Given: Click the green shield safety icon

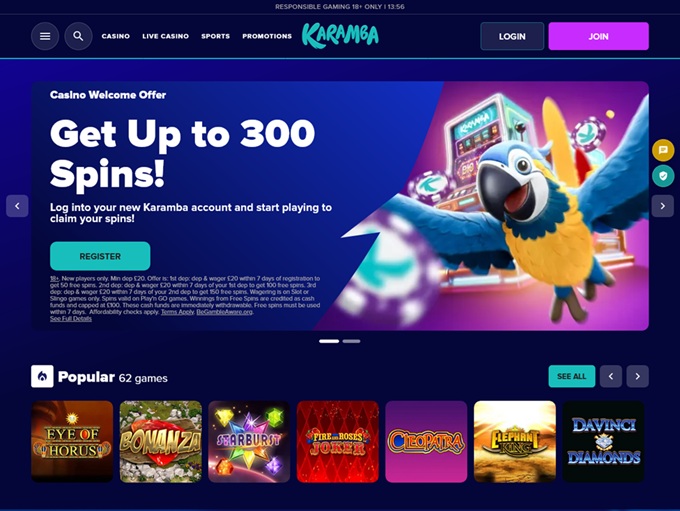Looking at the screenshot, I should click(x=663, y=176).
